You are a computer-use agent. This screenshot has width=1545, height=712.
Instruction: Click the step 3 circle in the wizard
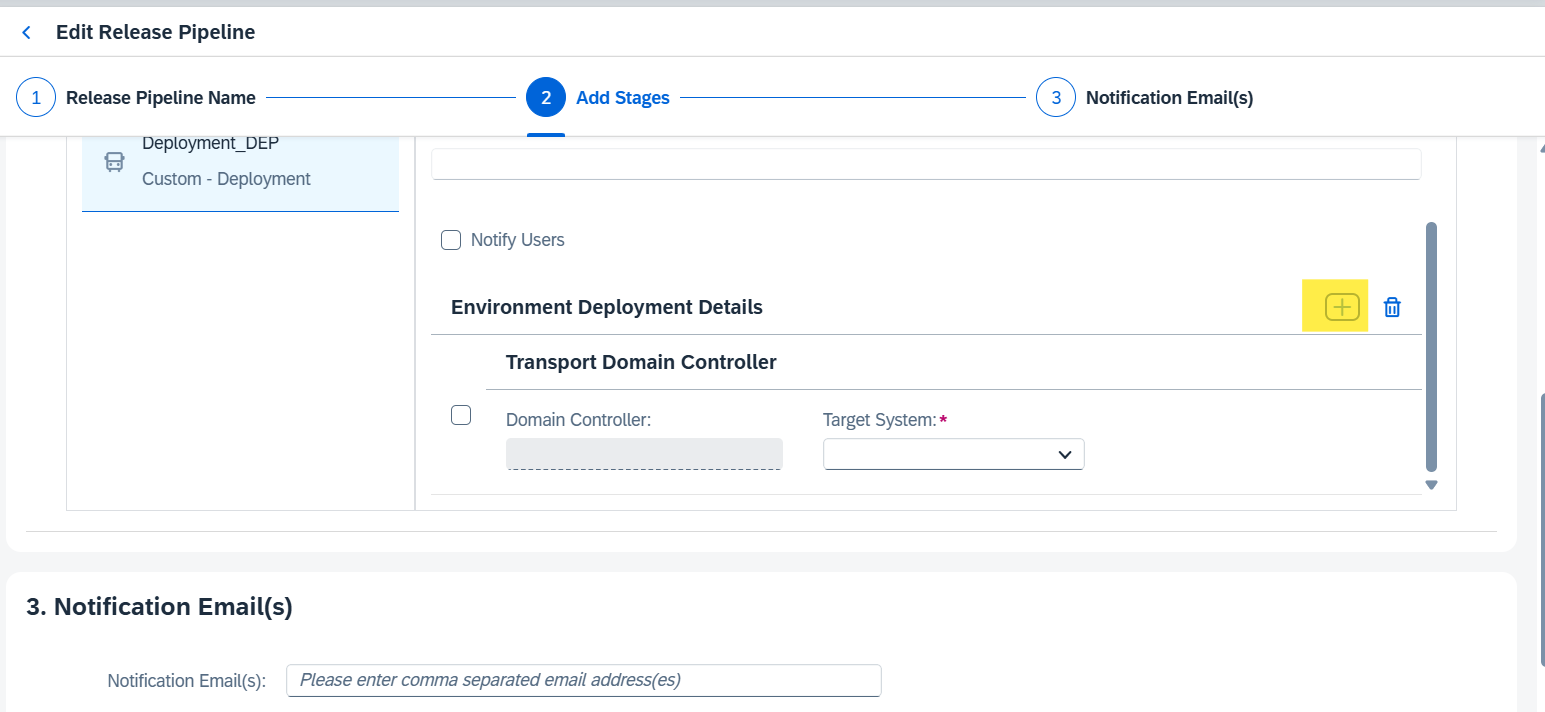pos(1056,98)
